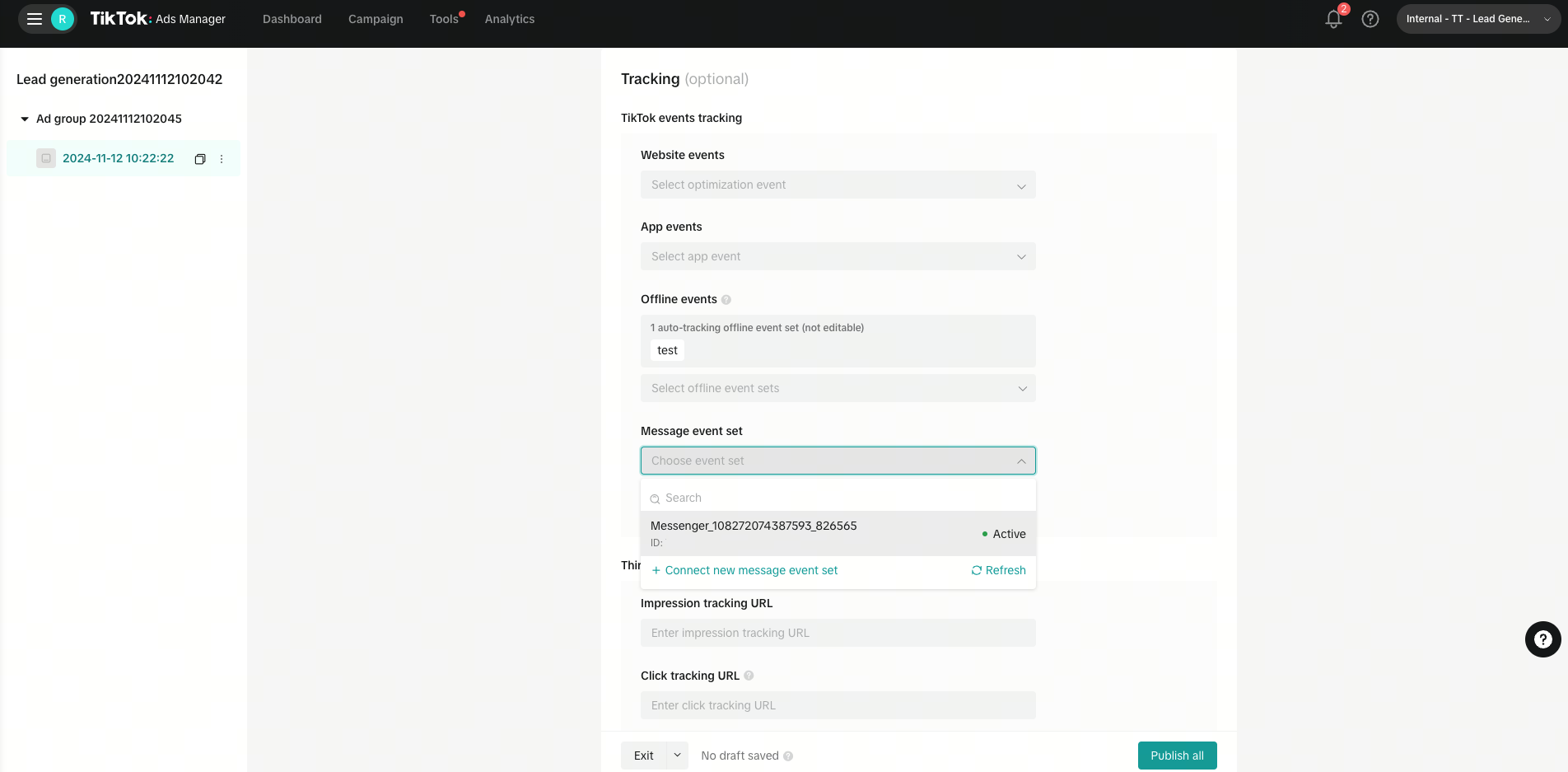Click Connect new message event set
1568x772 pixels.
[744, 570]
